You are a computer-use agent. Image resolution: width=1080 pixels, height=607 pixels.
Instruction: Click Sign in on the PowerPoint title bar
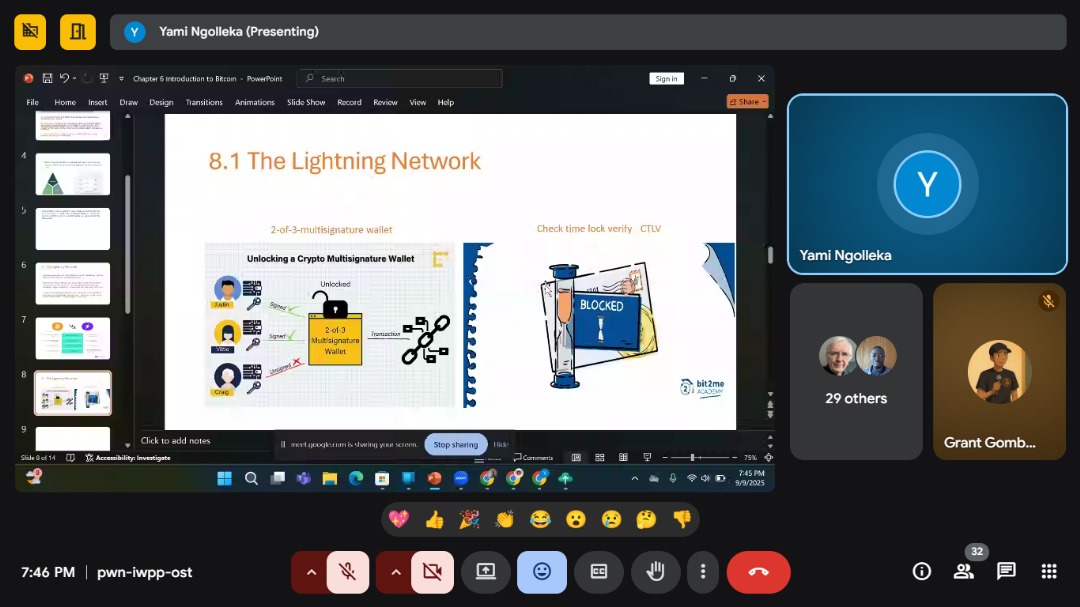pyautogui.click(x=666, y=78)
